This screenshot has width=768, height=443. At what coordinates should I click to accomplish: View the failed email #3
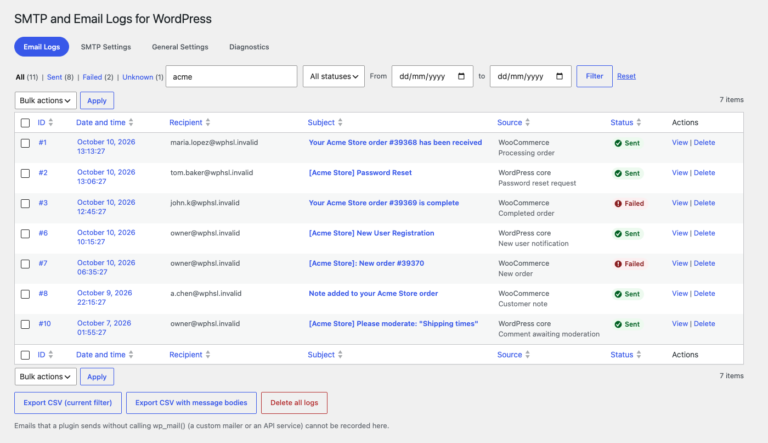(679, 203)
